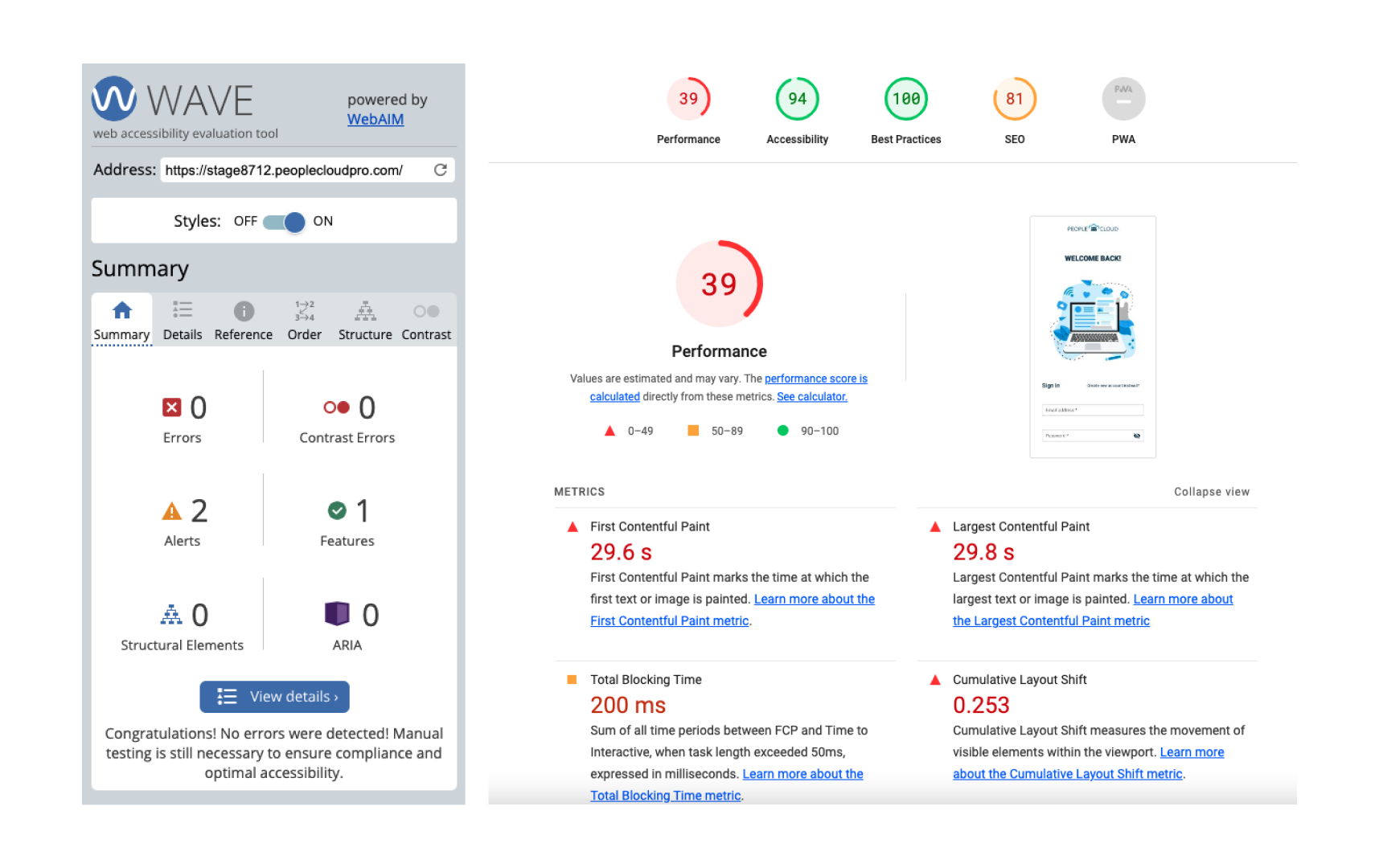Click Collapse view in Metrics section
The height and width of the screenshot is (868, 1379).
1212,492
